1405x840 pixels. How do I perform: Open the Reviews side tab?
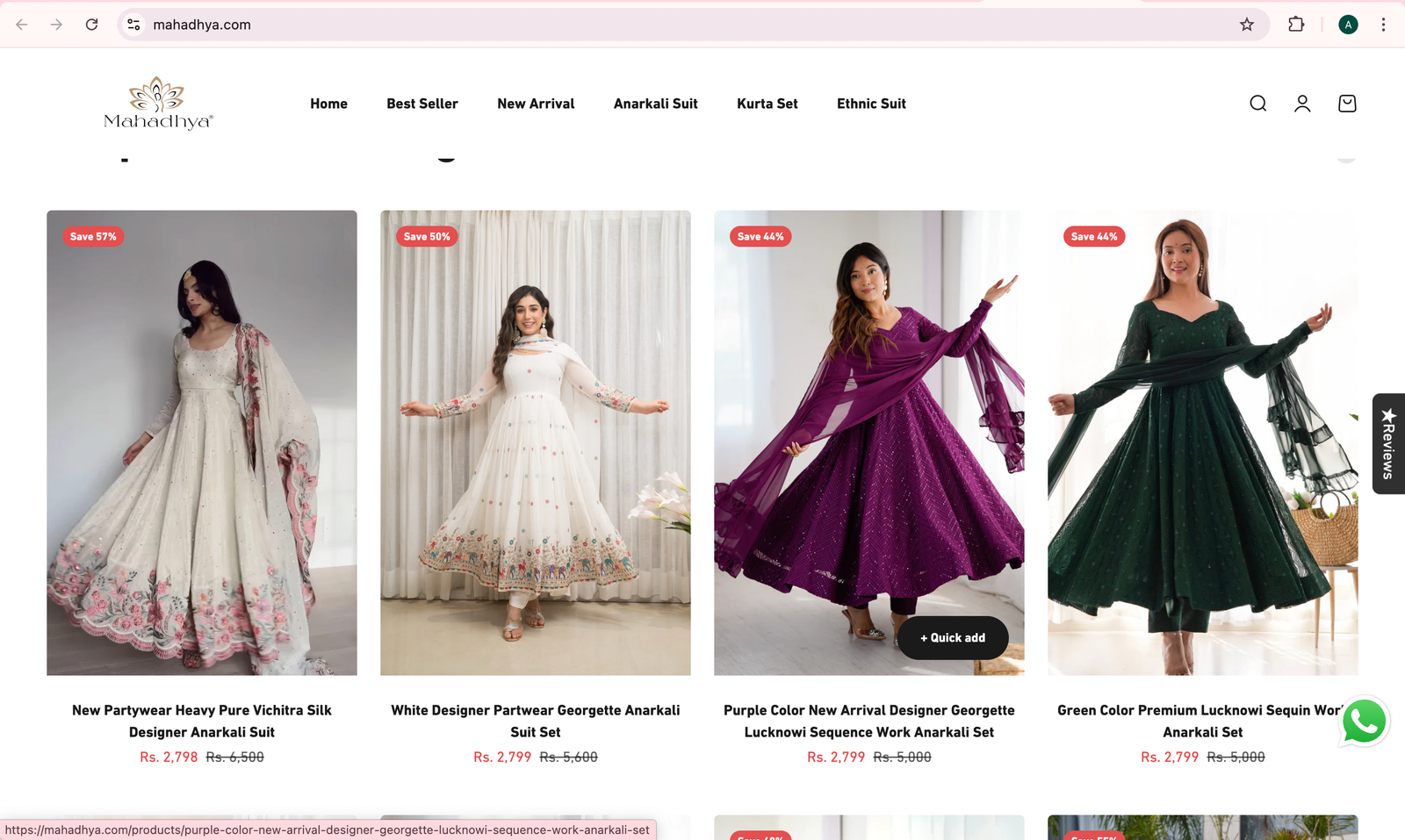[x=1388, y=443]
